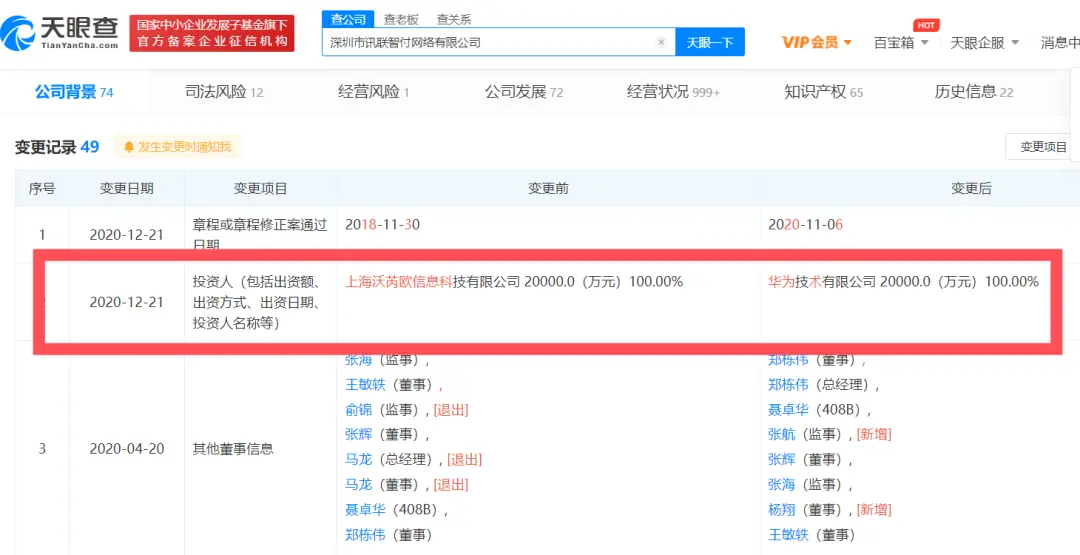Viewport: 1080px width, 555px height.
Task: Open 郑栋伟 (总经理) link in 变更后 column
Action: (788, 384)
